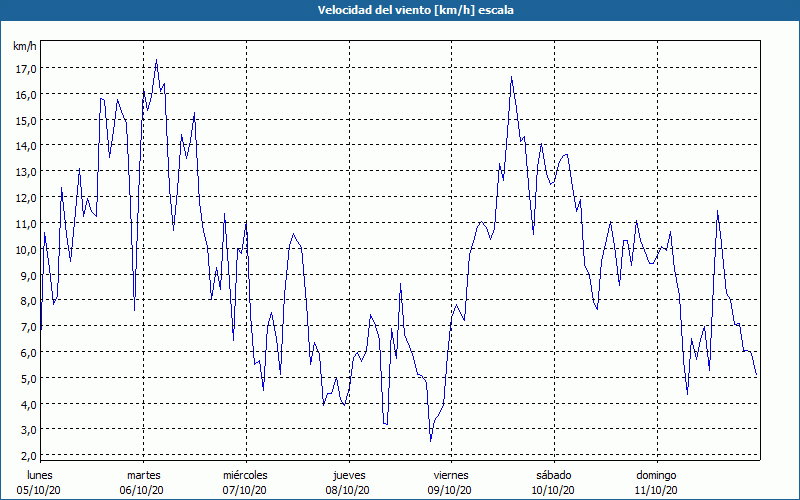Click the 10,0 y-axis value
Viewport: 800px width, 500px height.
(26, 249)
